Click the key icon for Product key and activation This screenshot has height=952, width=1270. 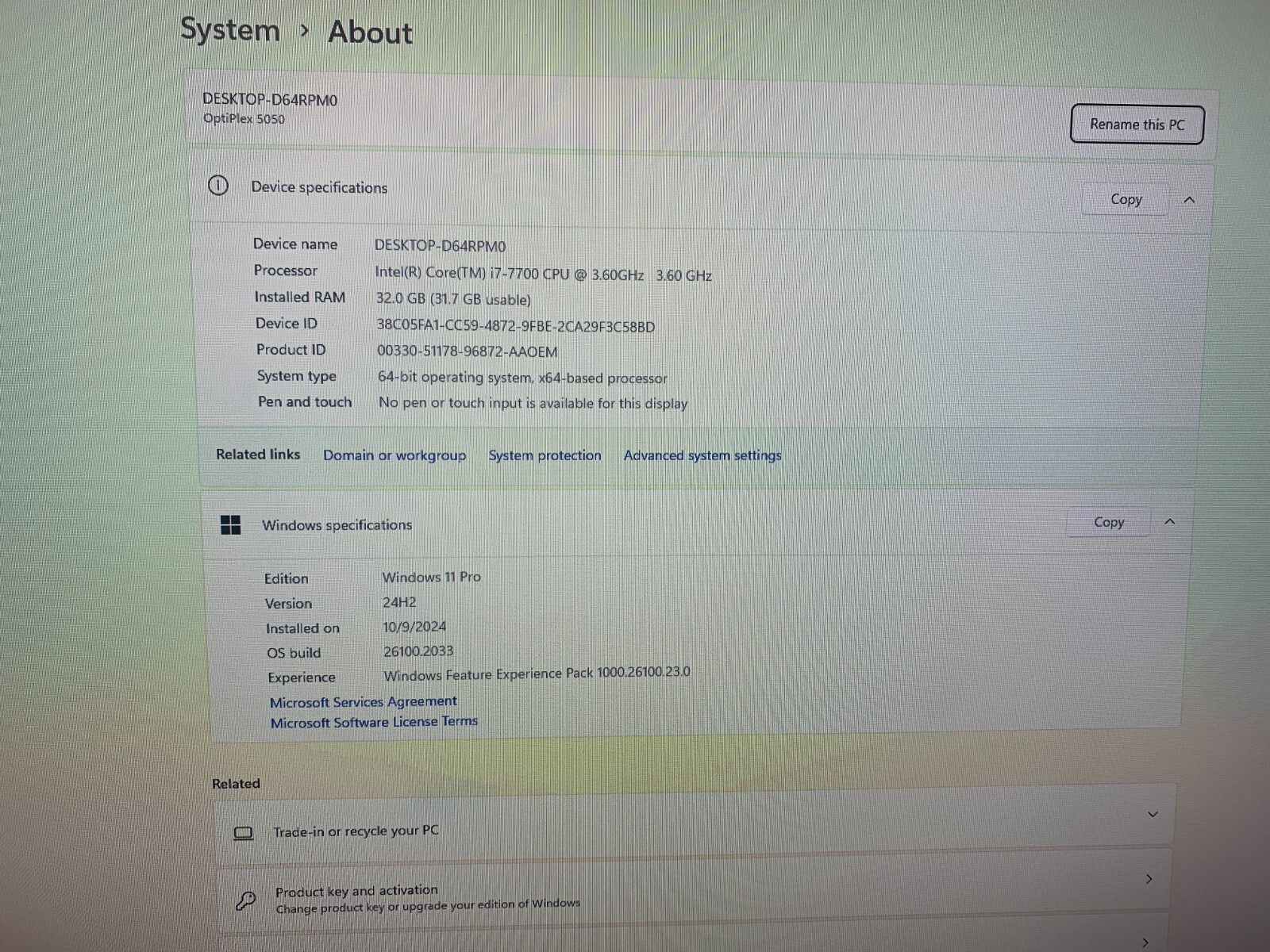coord(246,900)
